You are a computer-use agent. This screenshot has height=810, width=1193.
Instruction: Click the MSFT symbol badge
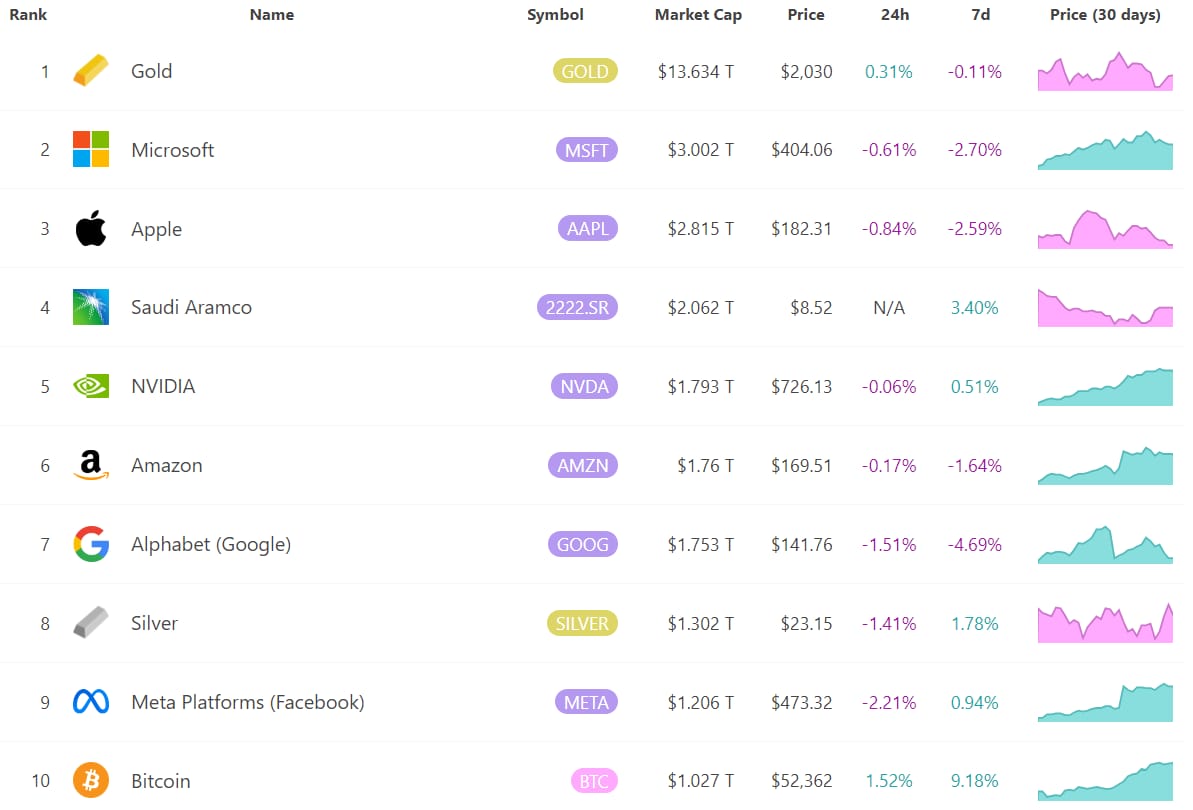[x=587, y=150]
